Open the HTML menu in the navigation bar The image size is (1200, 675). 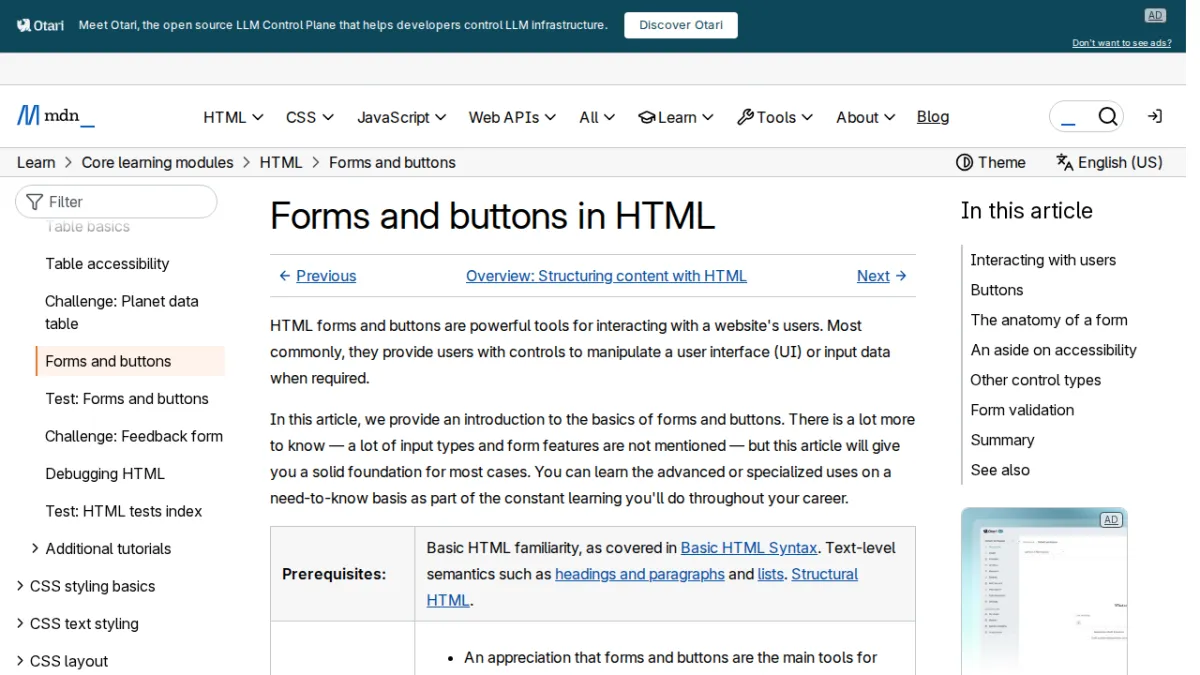233,117
